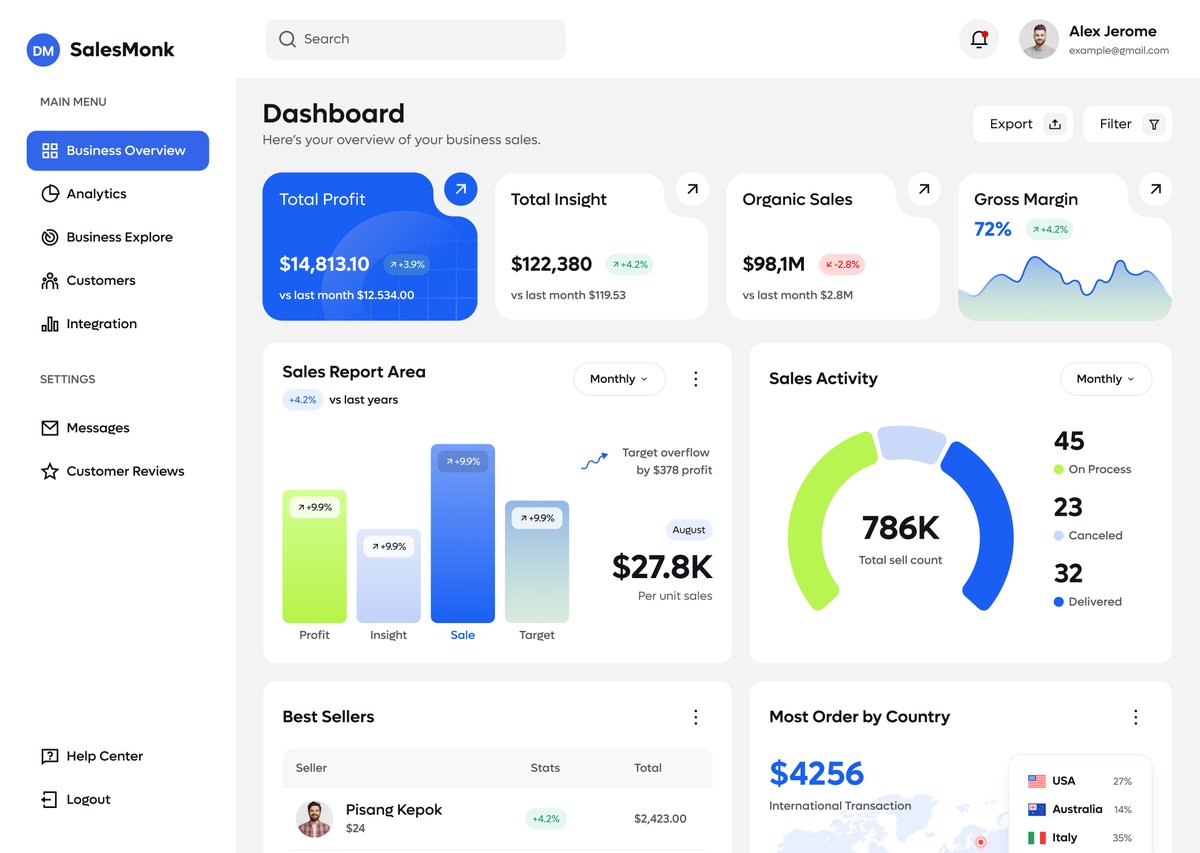Open Business Explore in the sidebar
Image resolution: width=1200 pixels, height=853 pixels.
point(110,237)
